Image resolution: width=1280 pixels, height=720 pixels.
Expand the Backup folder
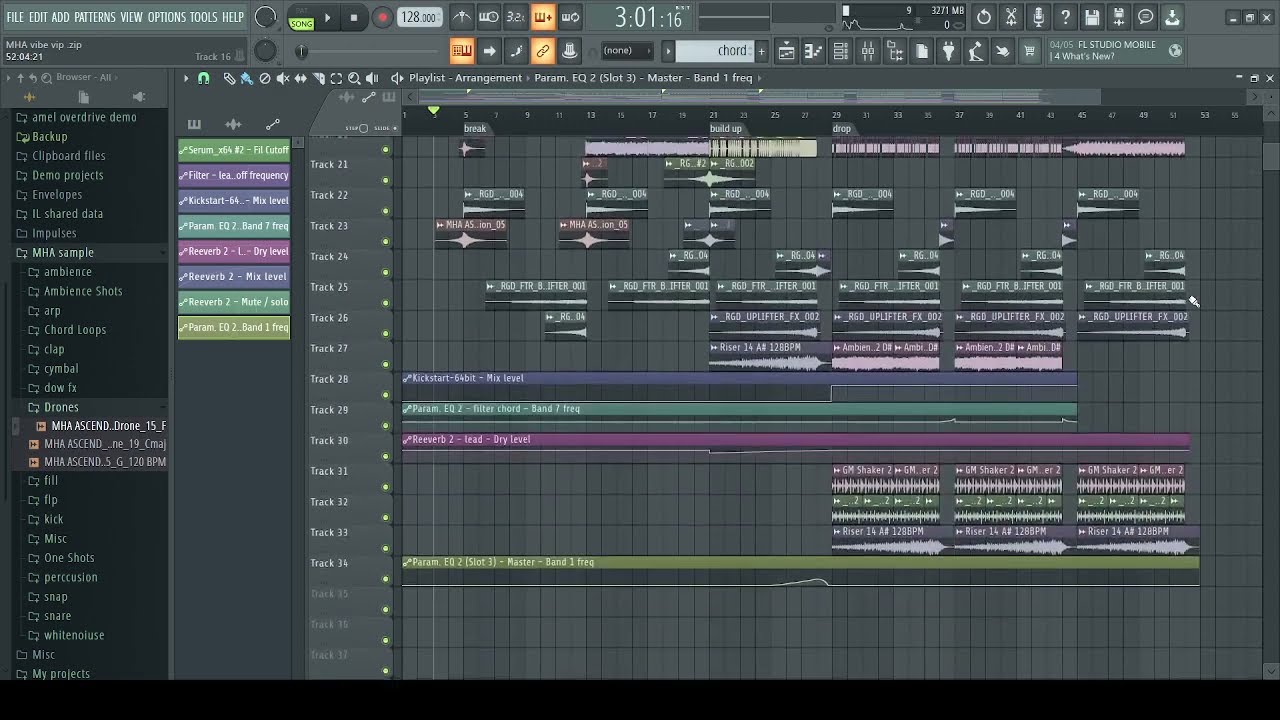pyautogui.click(x=49, y=137)
